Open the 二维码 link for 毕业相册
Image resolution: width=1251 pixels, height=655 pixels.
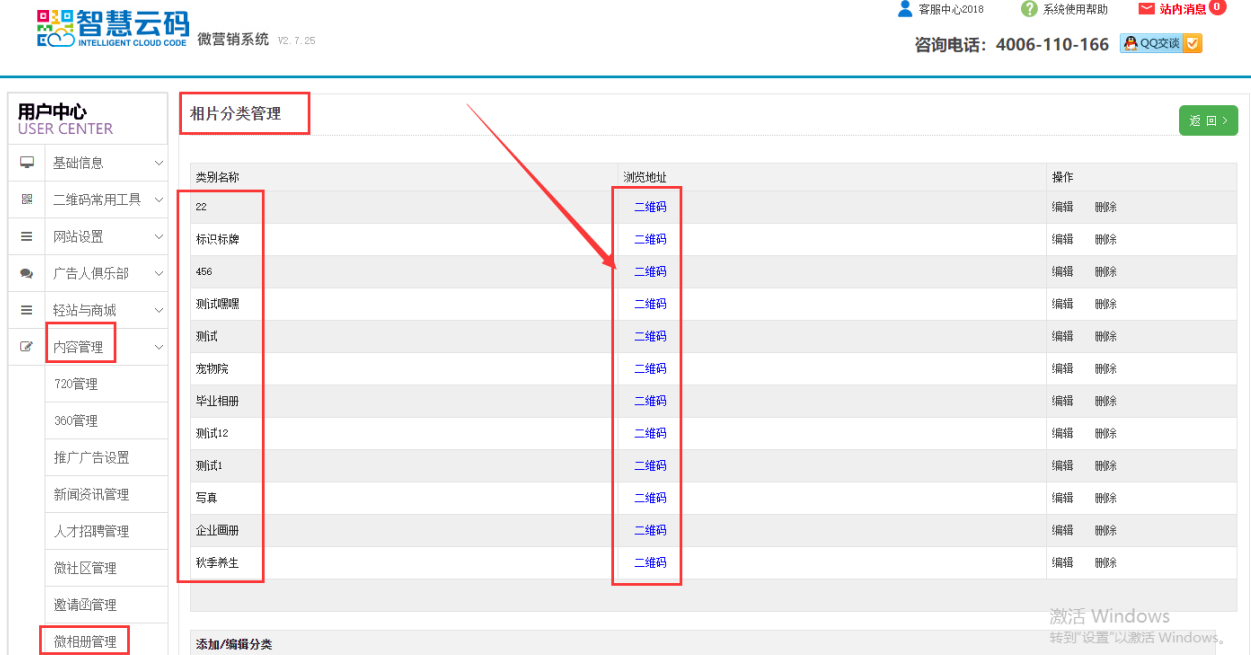pyautogui.click(x=650, y=401)
